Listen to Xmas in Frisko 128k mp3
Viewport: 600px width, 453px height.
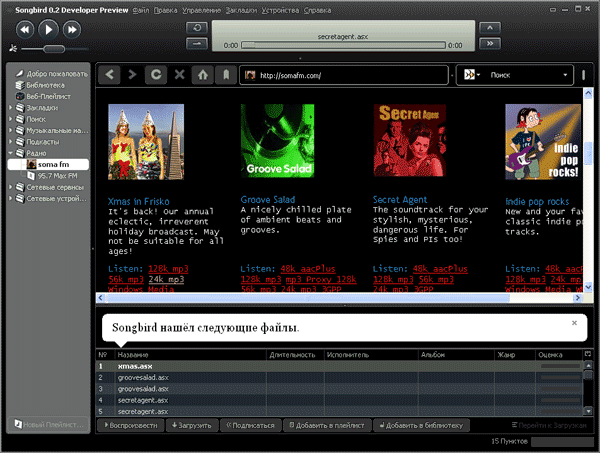point(168,269)
